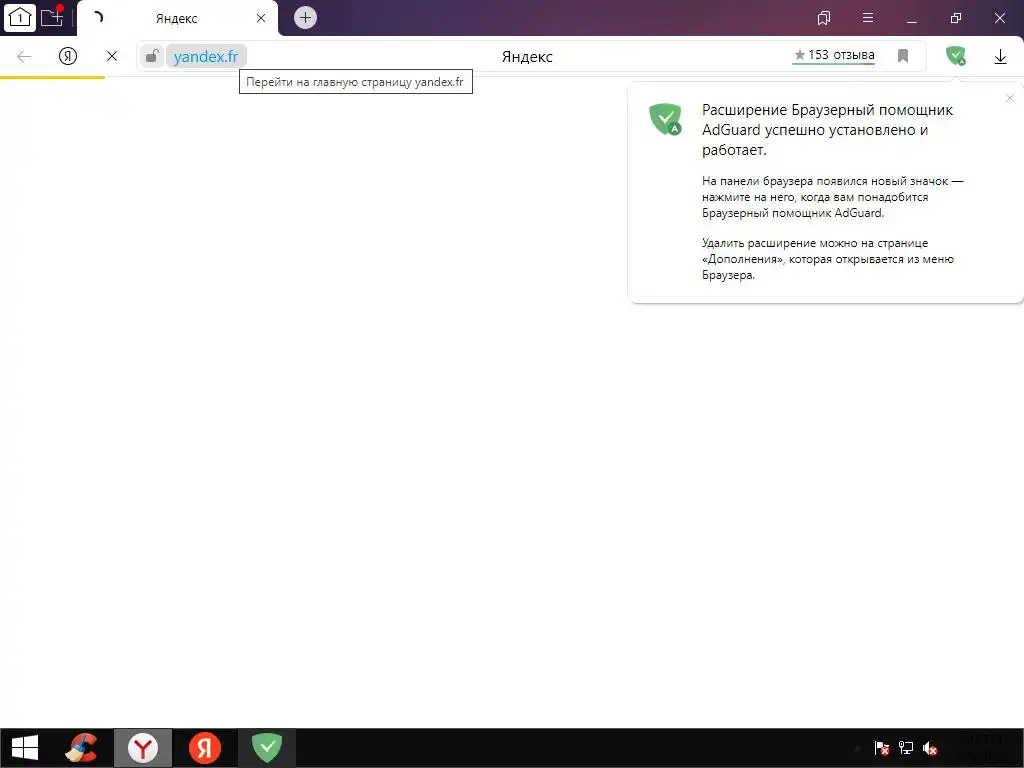Select the Яндекс browser tab
The image size is (1024, 768).
pyautogui.click(x=176, y=18)
